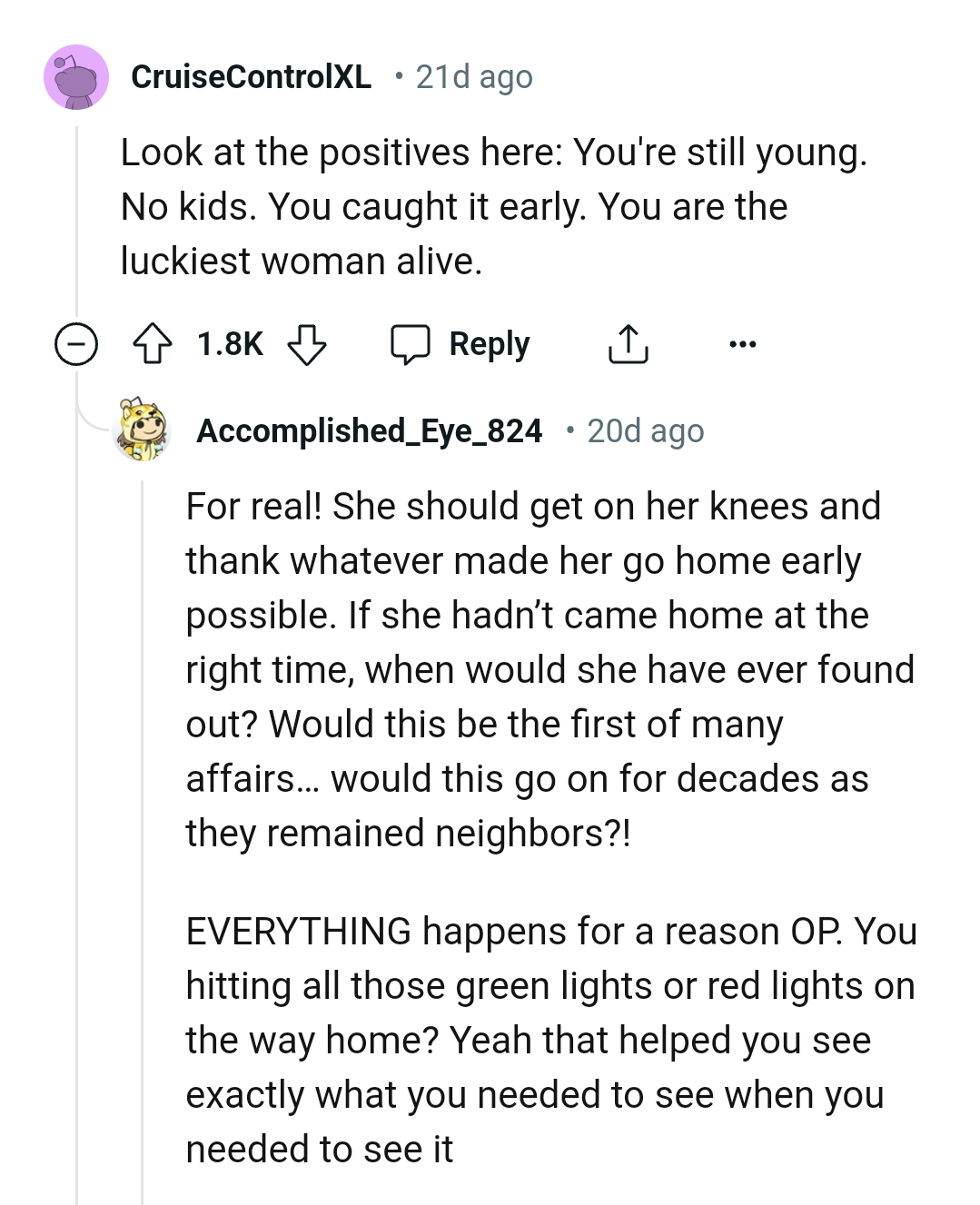Viewport: 980px width, 1205px height.
Task: Click the 21d ago timestamp
Action: point(473,77)
